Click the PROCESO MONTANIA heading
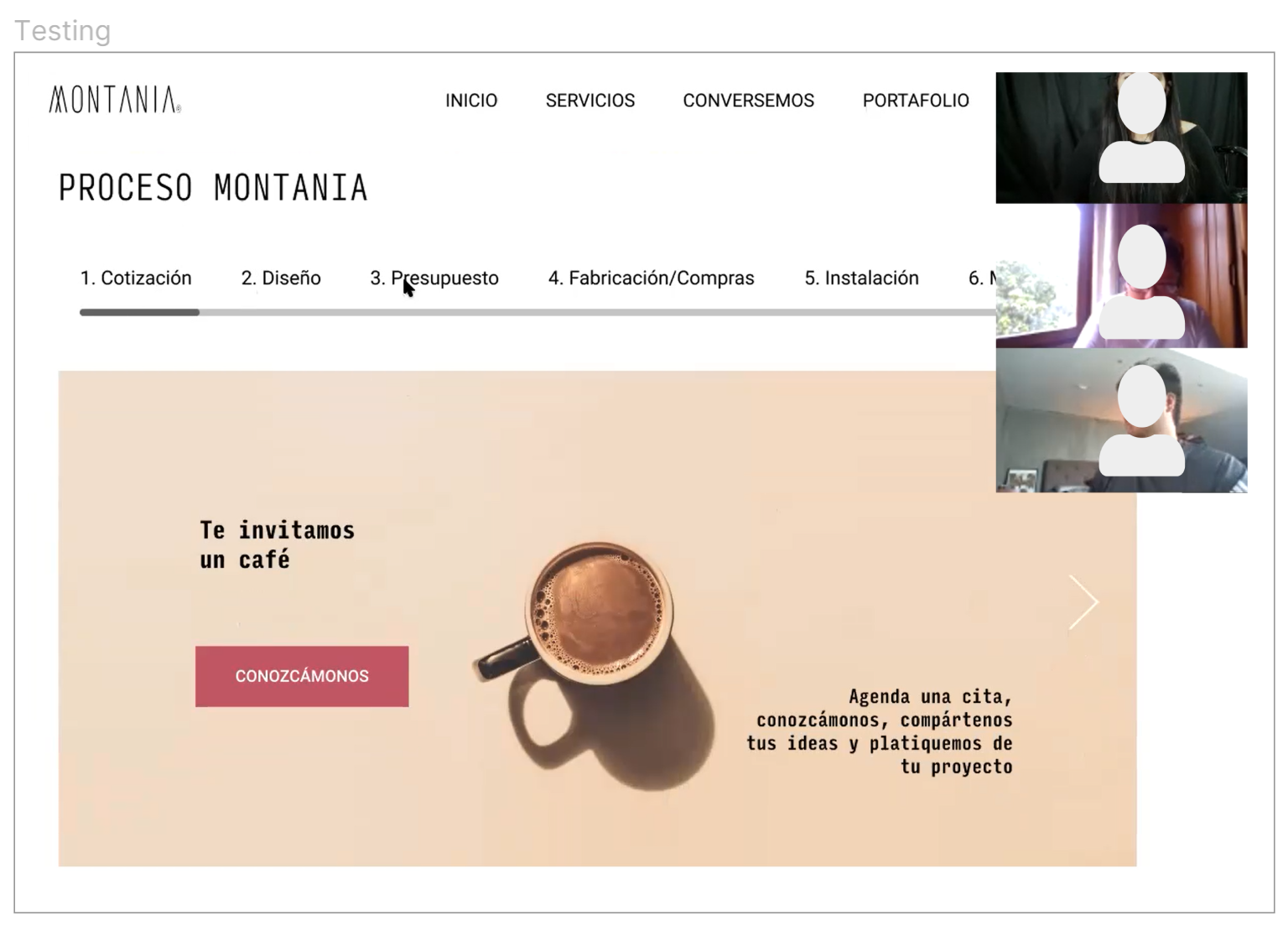Screen dimensions: 1288x926 [x=213, y=188]
